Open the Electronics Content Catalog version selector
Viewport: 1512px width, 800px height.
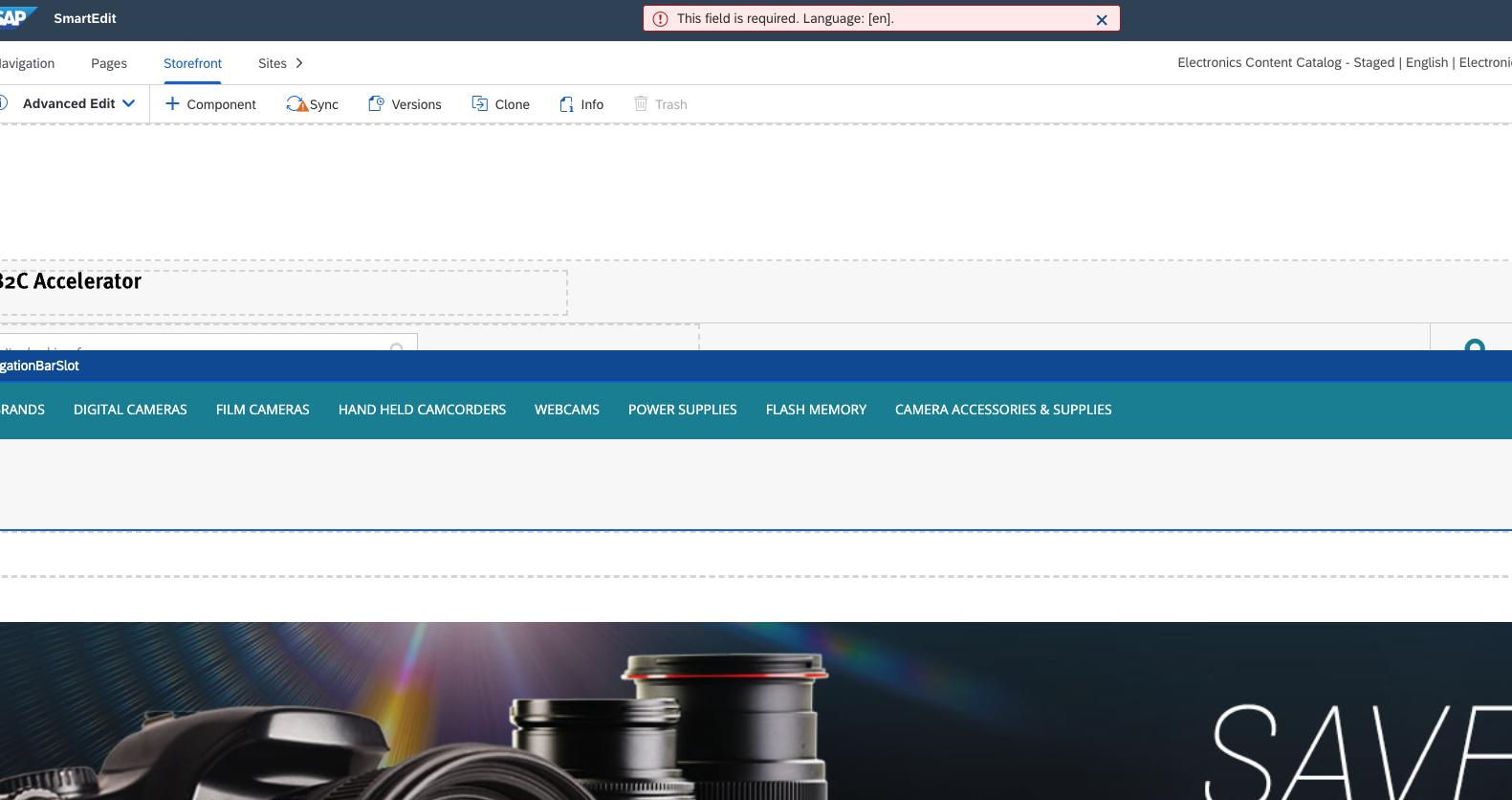(x=1345, y=62)
